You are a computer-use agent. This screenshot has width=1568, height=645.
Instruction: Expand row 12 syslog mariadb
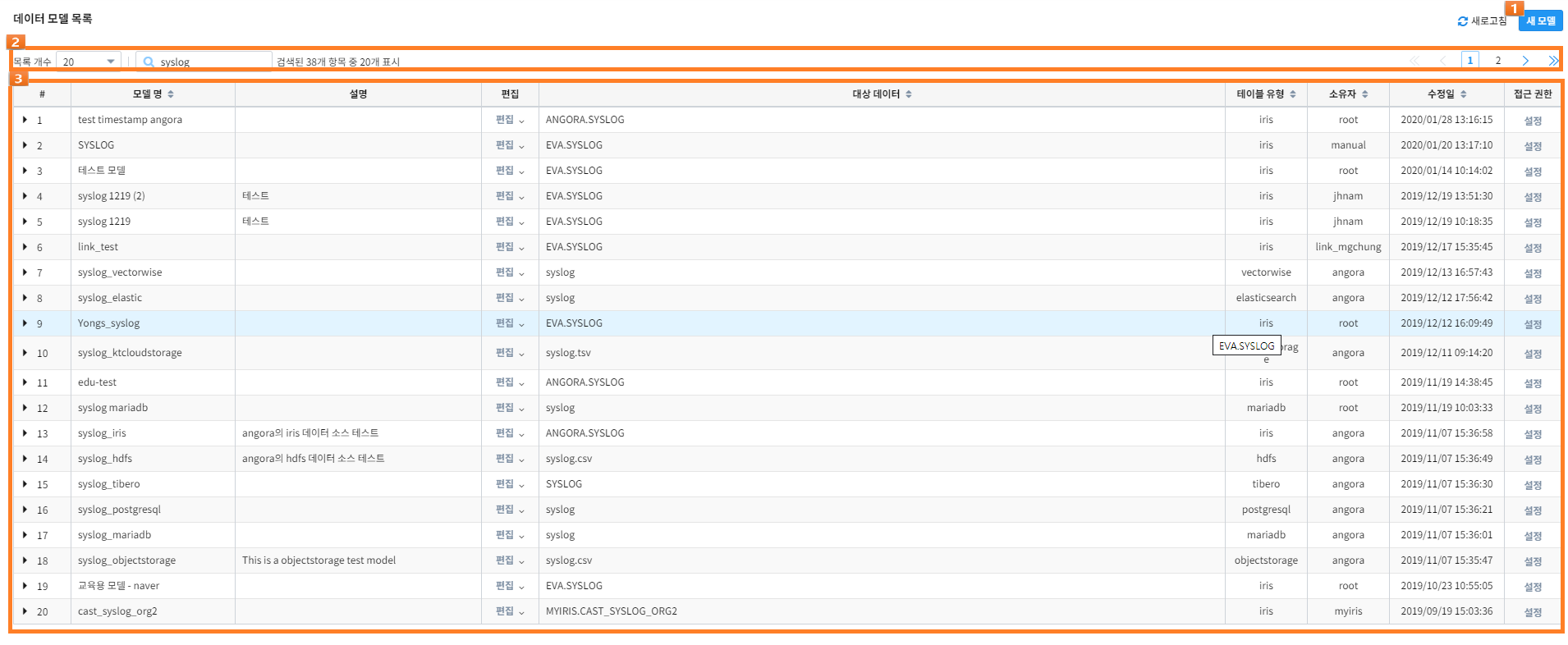click(25, 408)
